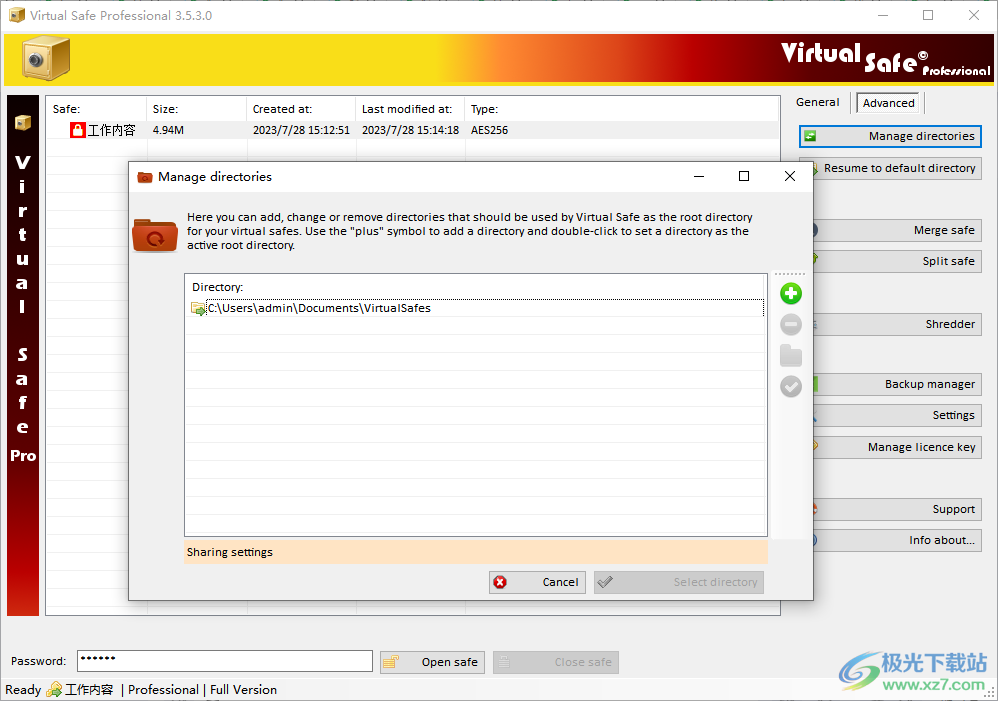998x701 pixels.
Task: Click the Manage directories button icon
Action: coord(810,136)
